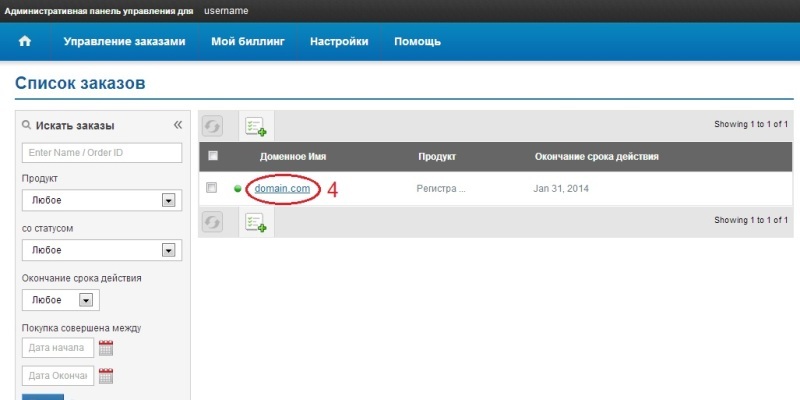Click the add-list icon above the table header
The height and width of the screenshot is (400, 800).
click(x=256, y=127)
